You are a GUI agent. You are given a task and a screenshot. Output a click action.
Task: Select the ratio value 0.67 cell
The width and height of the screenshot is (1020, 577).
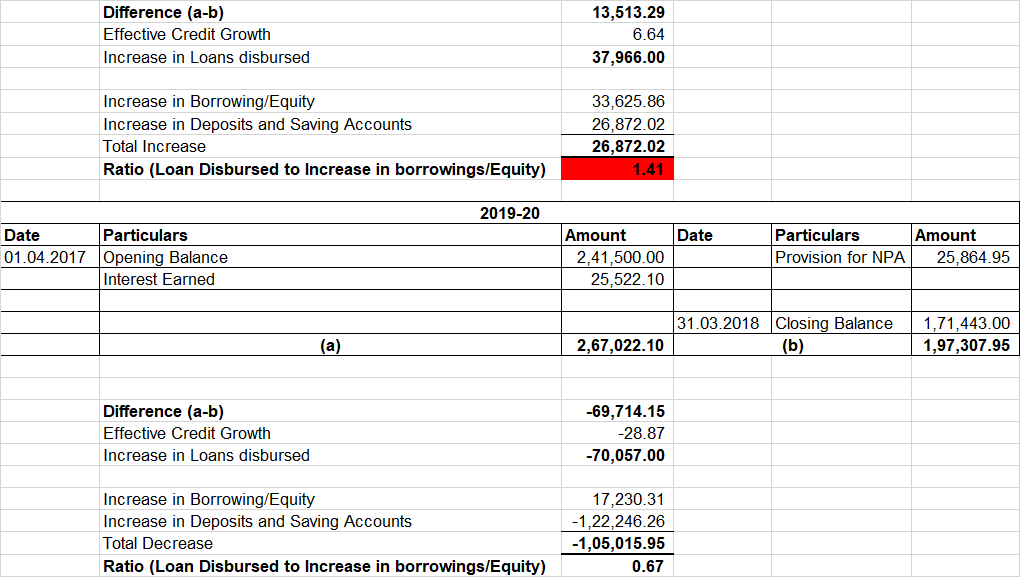coord(617,566)
